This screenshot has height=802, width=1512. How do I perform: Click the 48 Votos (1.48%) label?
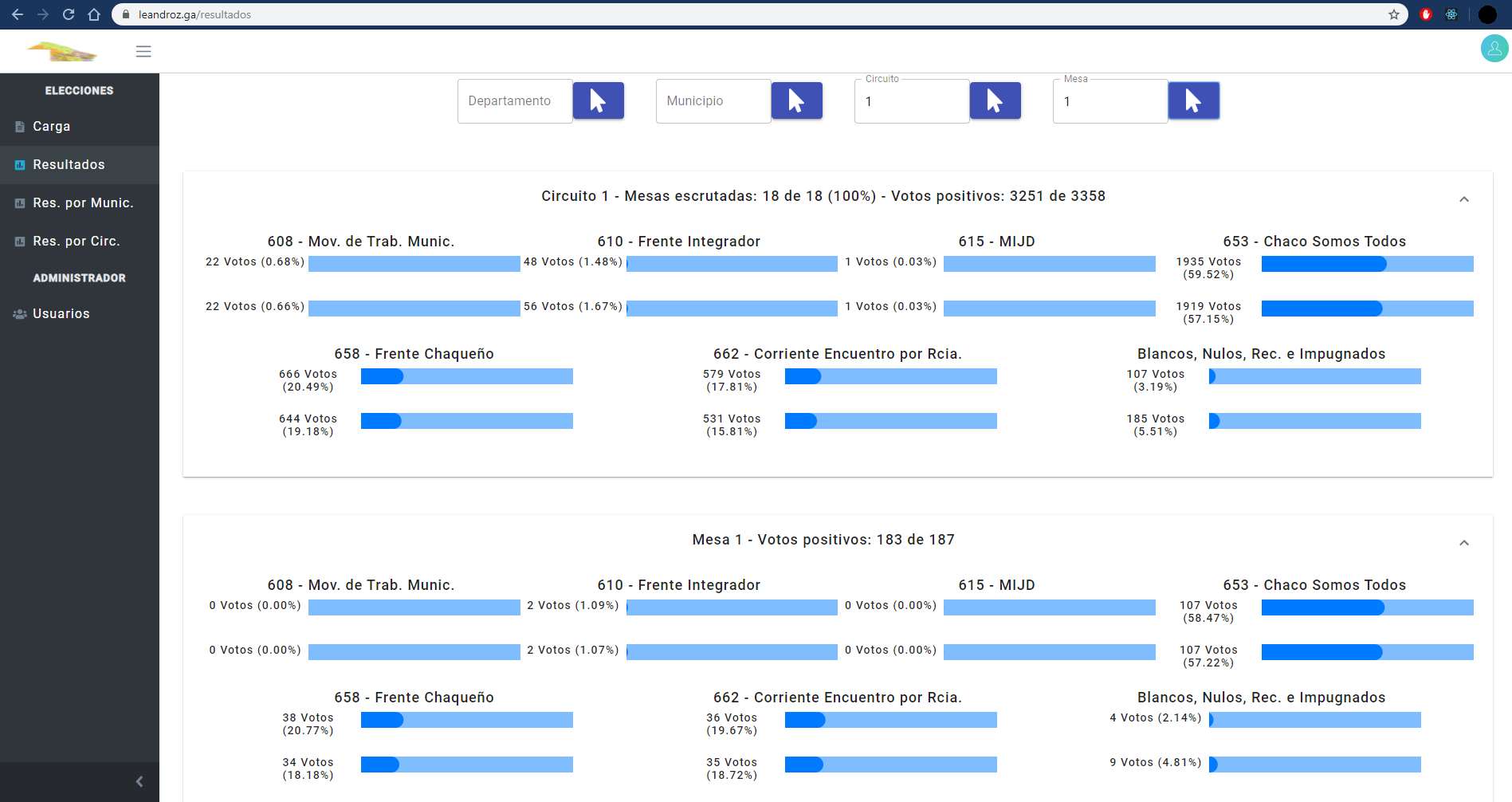(572, 261)
